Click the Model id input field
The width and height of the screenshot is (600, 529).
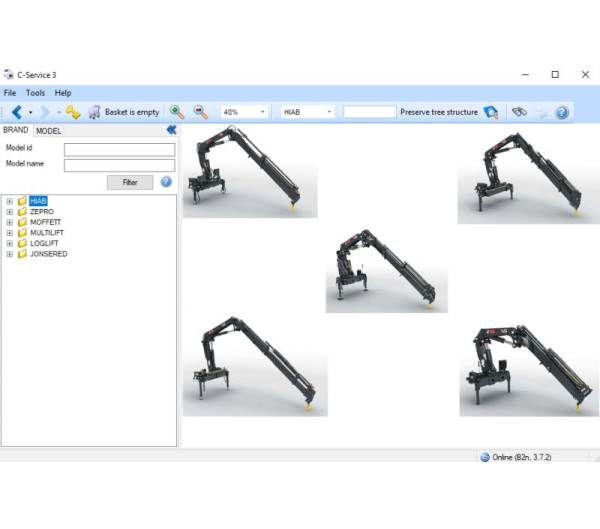[x=119, y=150]
